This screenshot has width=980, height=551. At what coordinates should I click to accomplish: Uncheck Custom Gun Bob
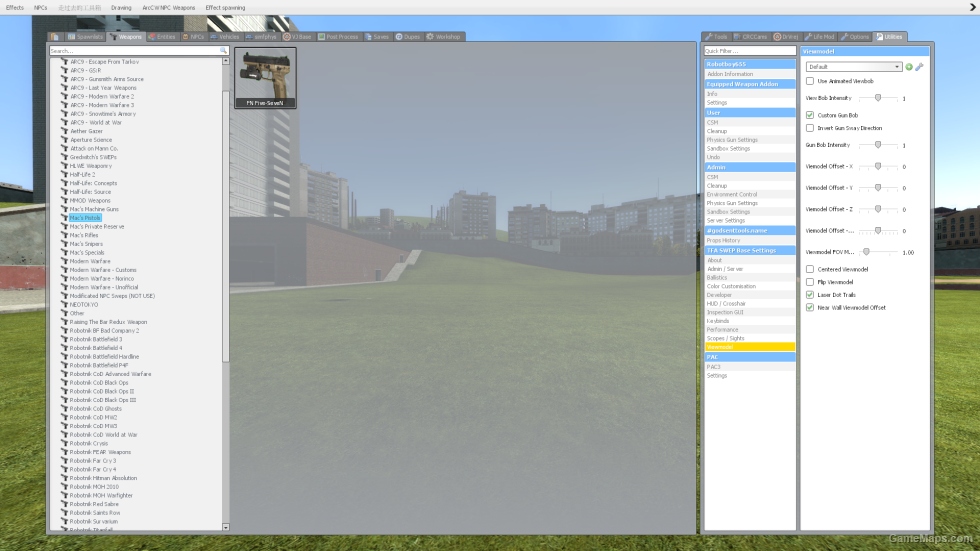(810, 115)
